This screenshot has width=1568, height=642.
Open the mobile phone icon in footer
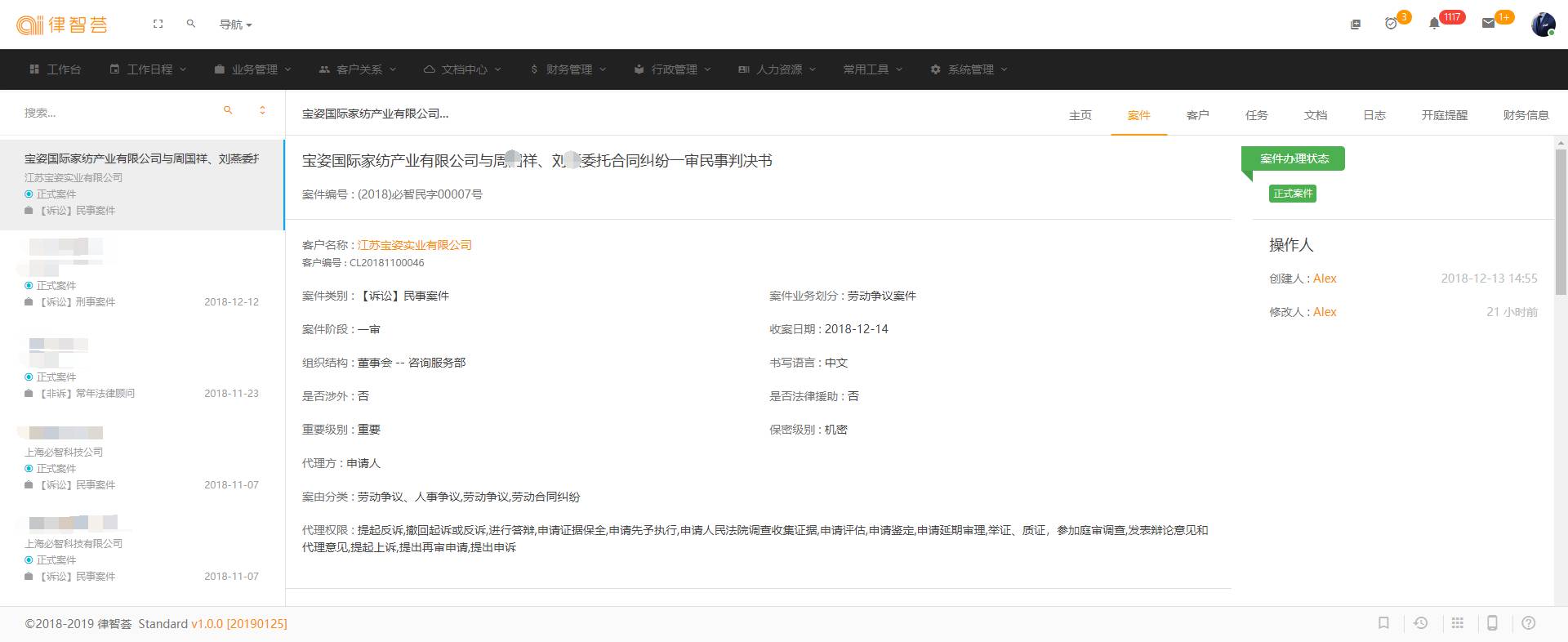(x=1492, y=623)
